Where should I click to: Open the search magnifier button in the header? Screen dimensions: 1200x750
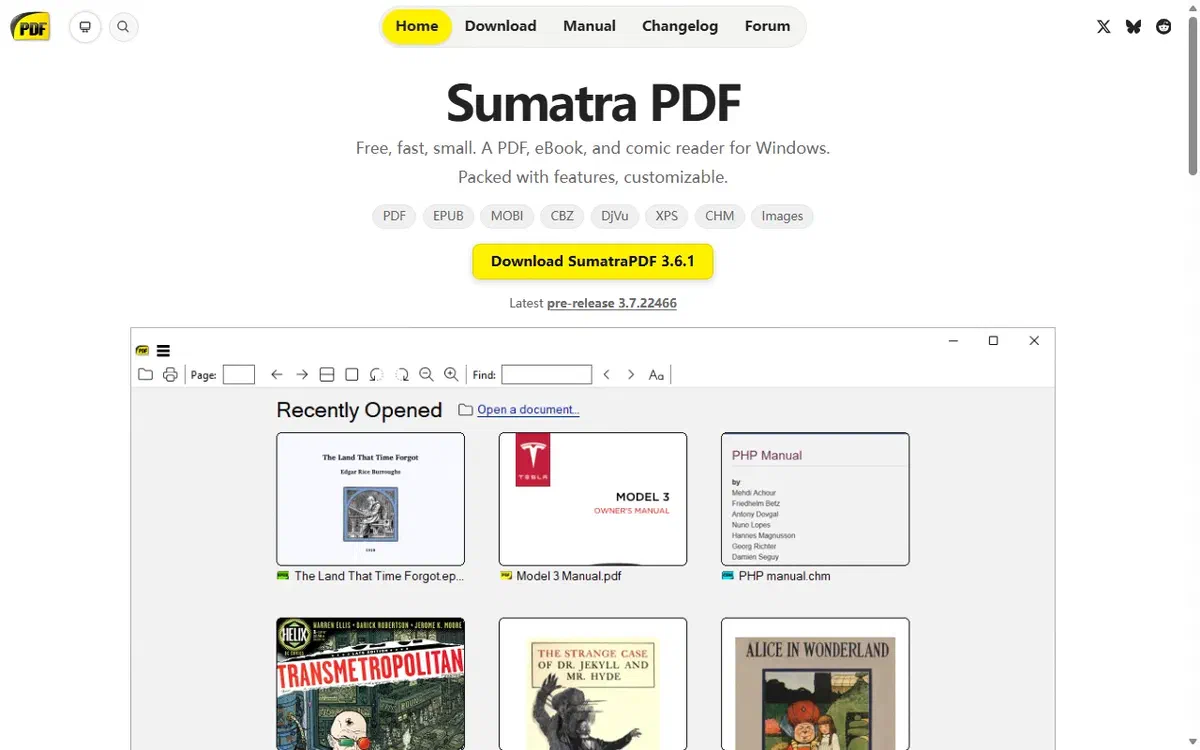[x=123, y=27]
